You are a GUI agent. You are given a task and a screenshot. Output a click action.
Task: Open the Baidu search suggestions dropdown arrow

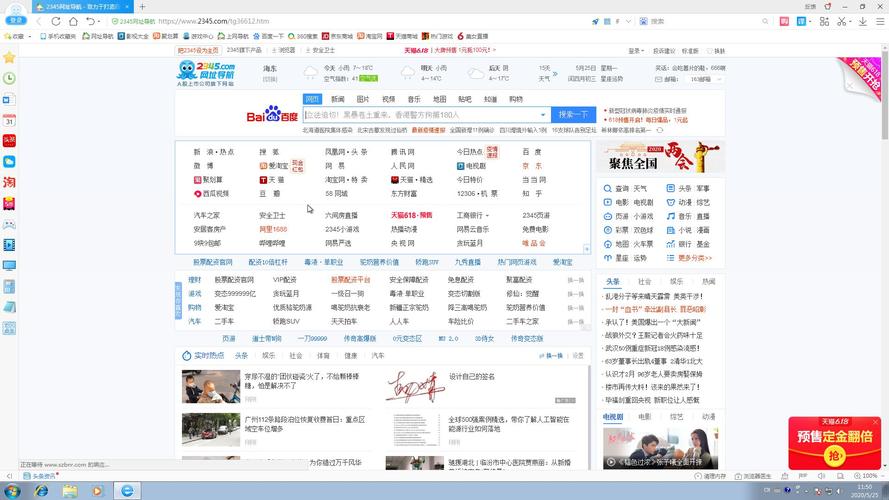click(543, 115)
